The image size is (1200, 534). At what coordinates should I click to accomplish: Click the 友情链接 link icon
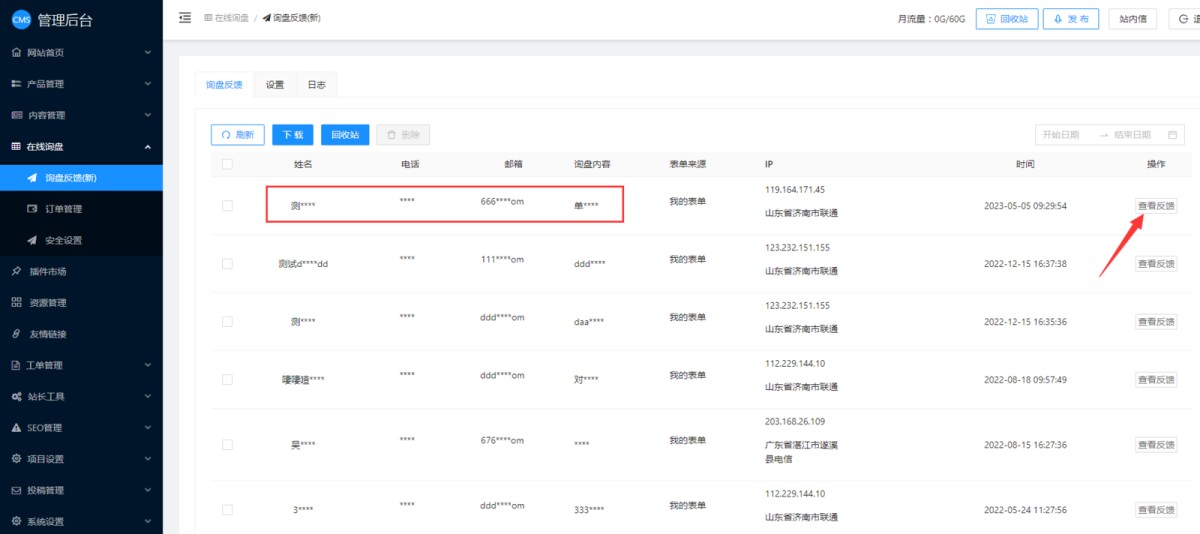pos(16,334)
